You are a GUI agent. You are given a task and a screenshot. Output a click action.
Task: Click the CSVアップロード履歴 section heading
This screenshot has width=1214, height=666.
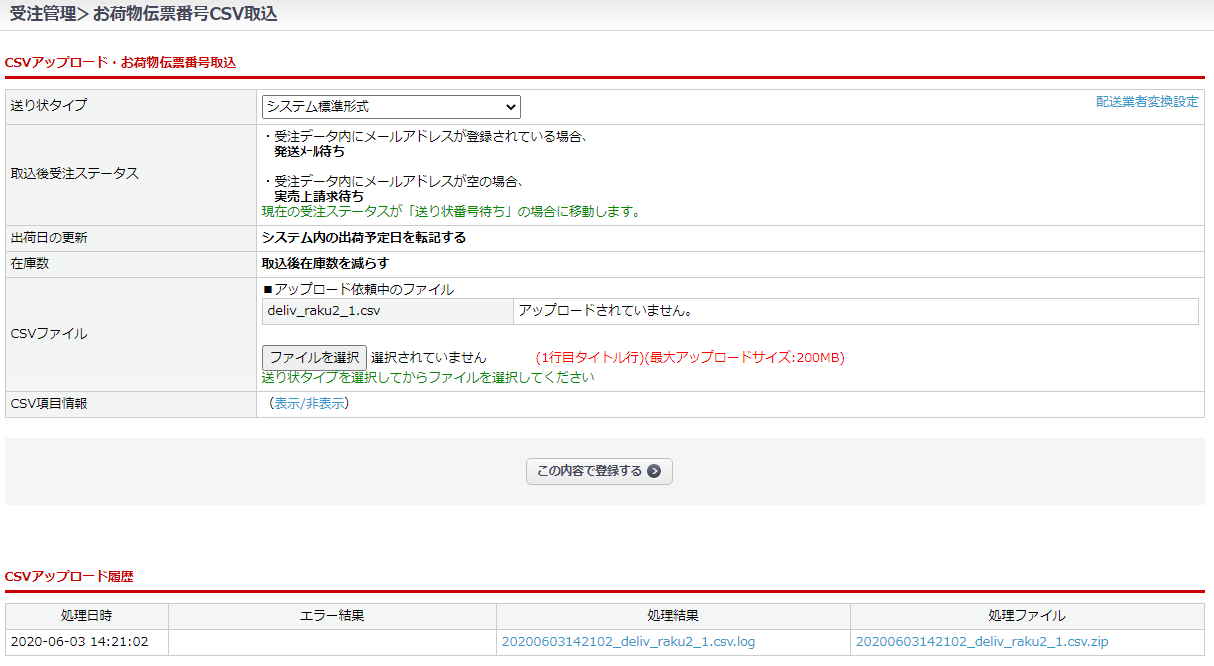(69, 577)
